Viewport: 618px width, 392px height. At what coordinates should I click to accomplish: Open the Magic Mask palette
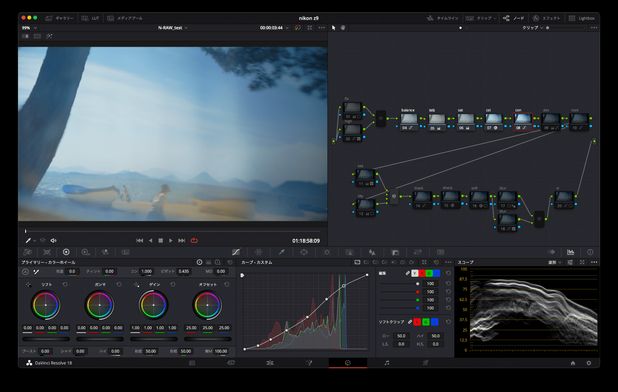349,252
